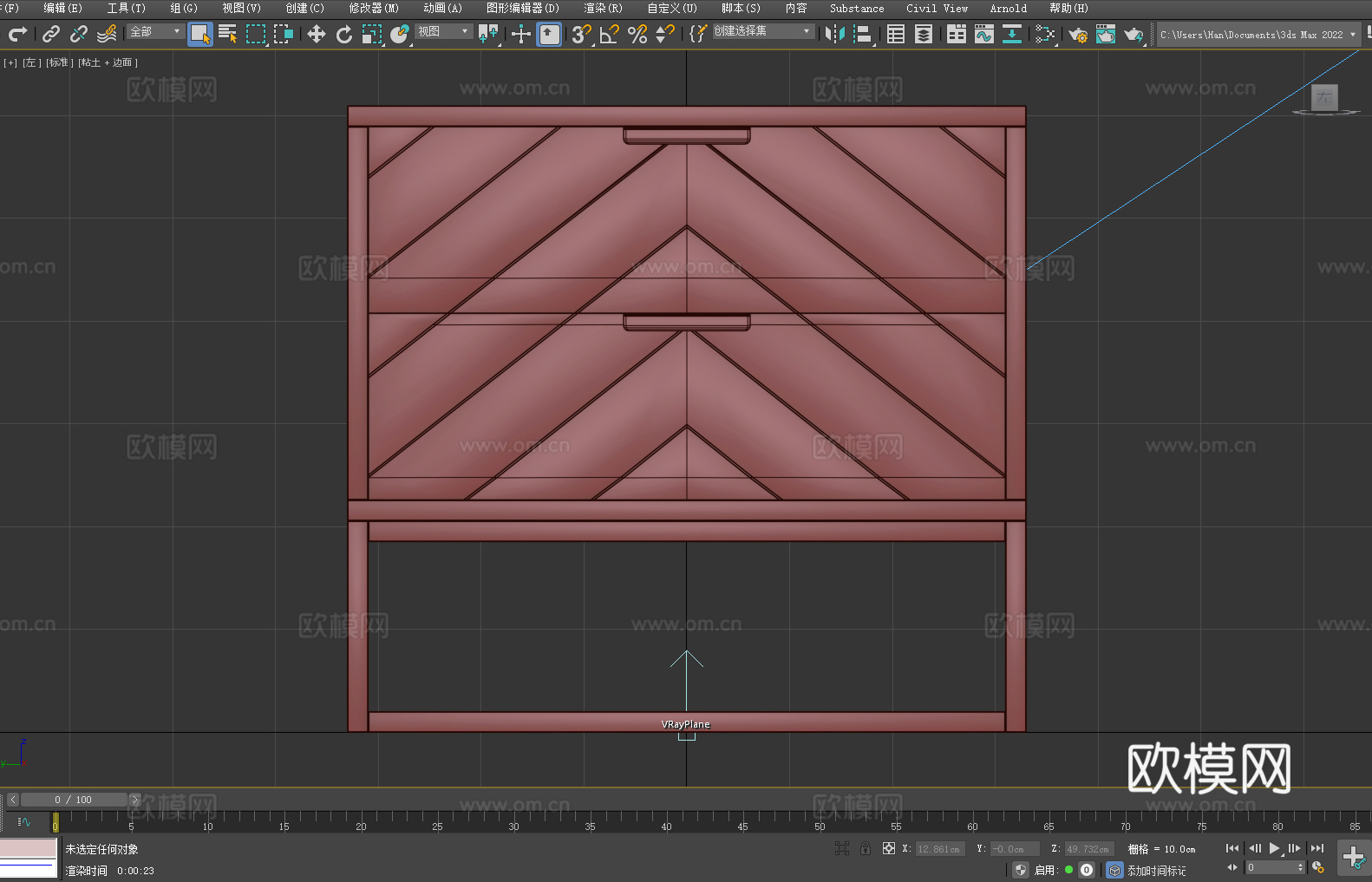The width and height of the screenshot is (1372, 882).
Task: Open the 渲染(R) menu
Action: [603, 8]
